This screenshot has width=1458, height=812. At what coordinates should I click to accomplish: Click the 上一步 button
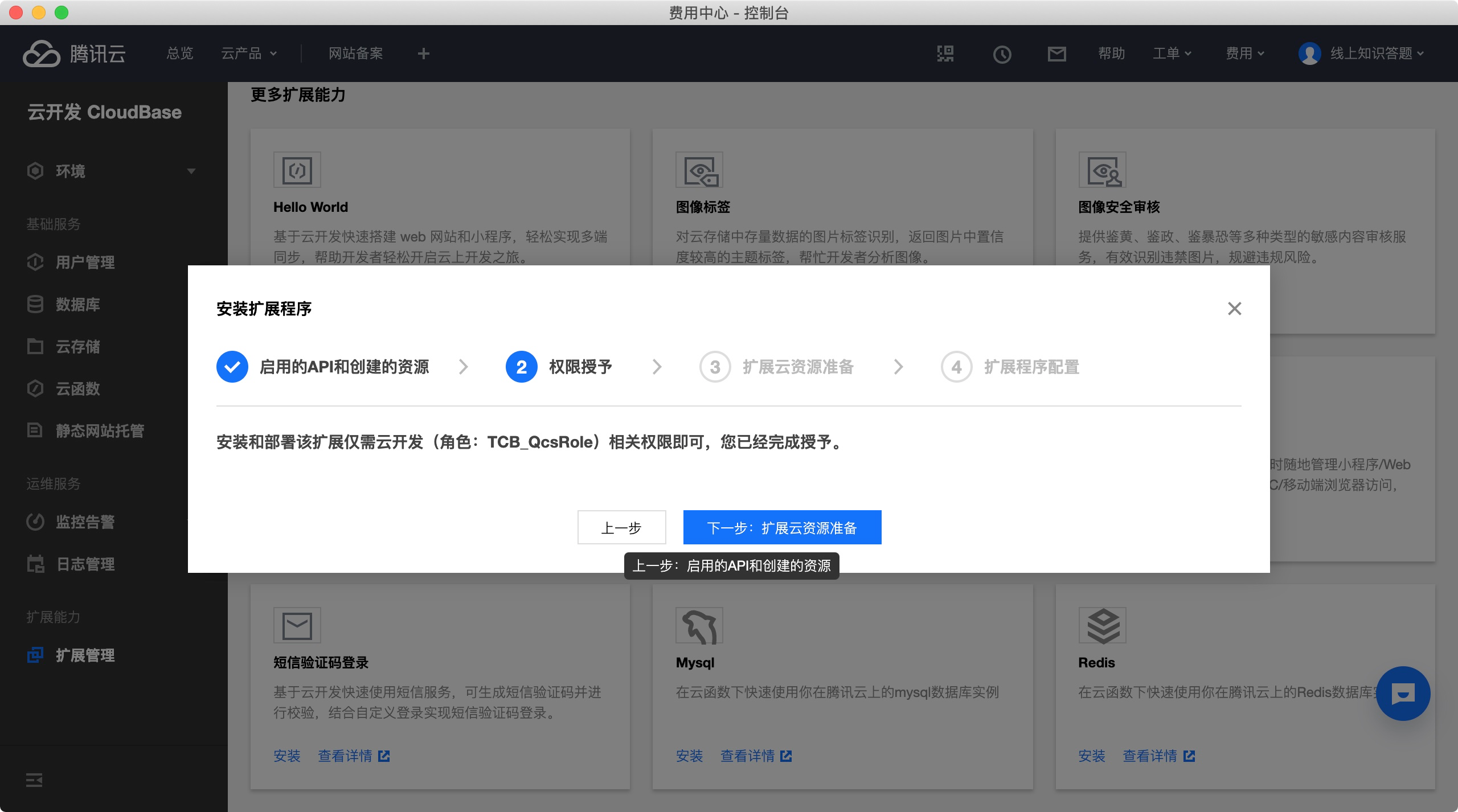click(x=621, y=527)
